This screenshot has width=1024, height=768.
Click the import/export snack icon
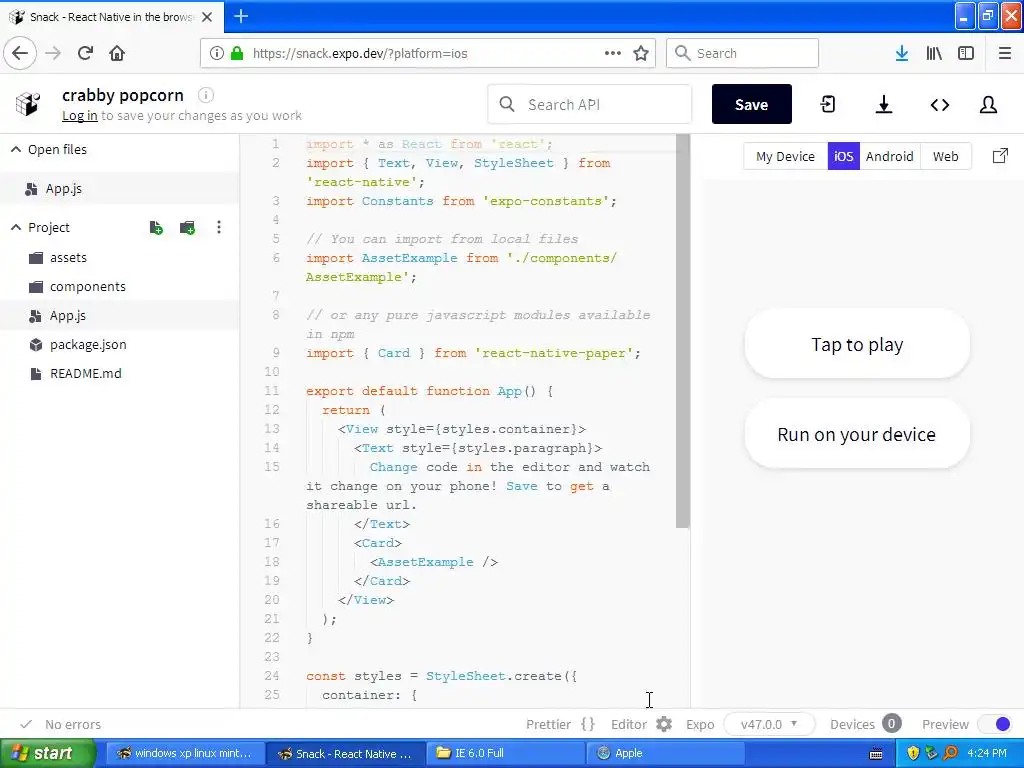coord(827,104)
